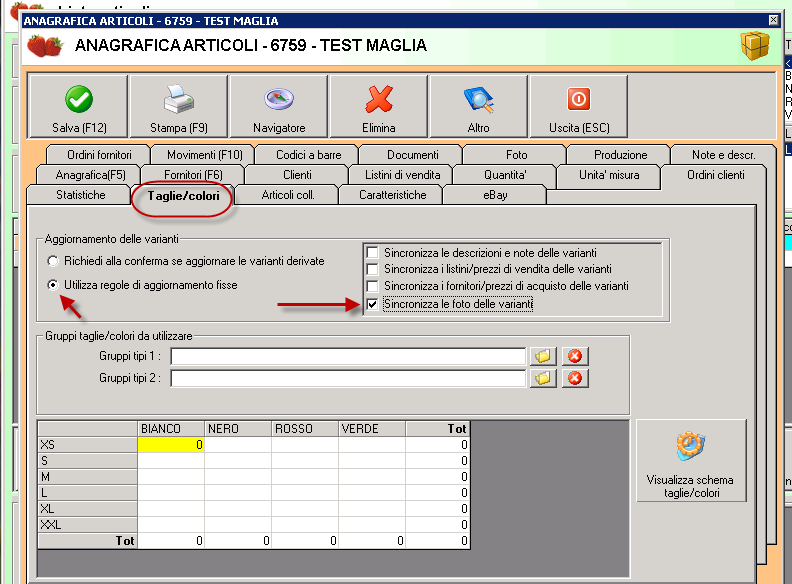This screenshot has height=584, width=792.
Task: Select the S size row header
Action: [88, 461]
